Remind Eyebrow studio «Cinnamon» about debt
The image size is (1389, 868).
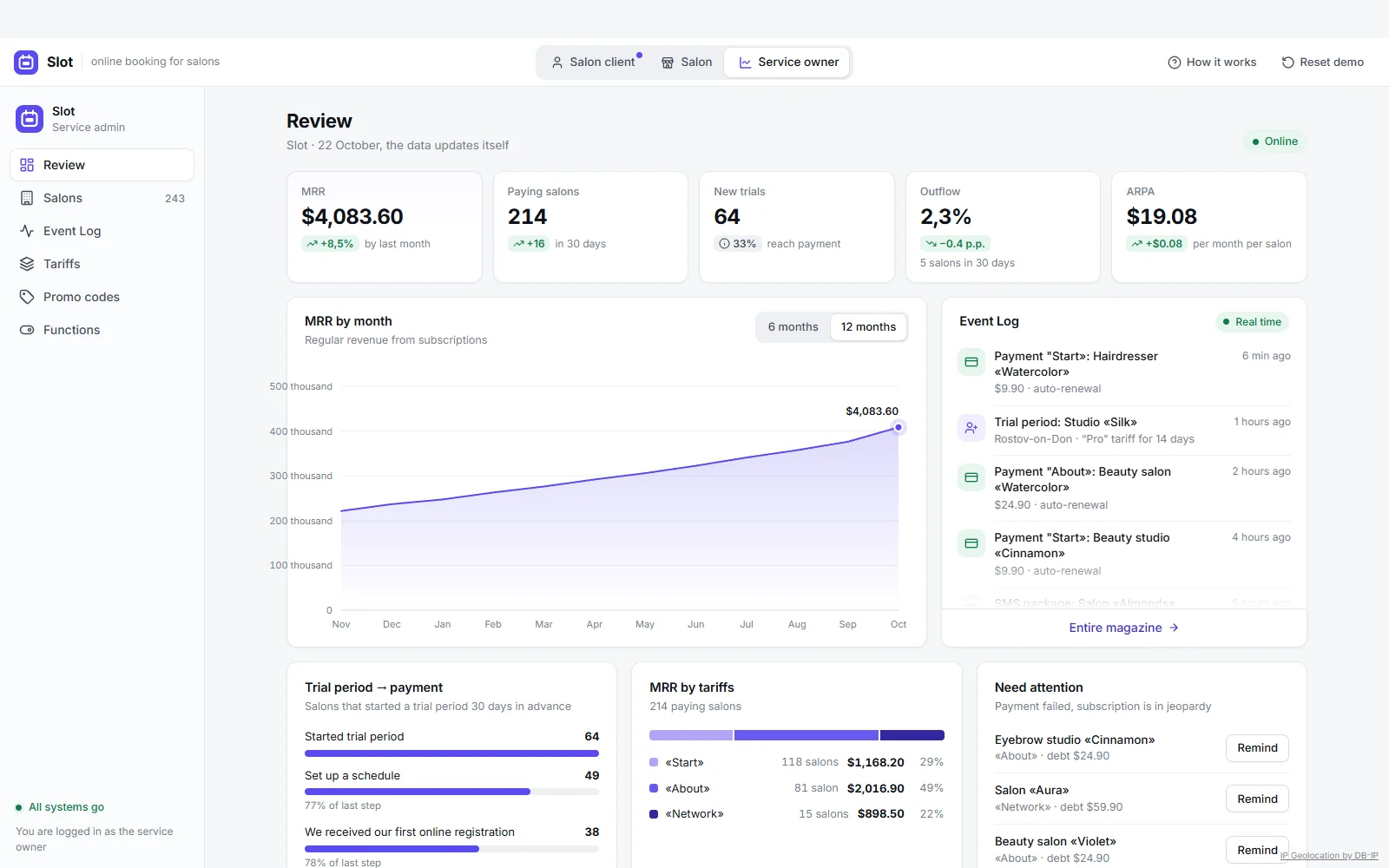click(x=1257, y=748)
